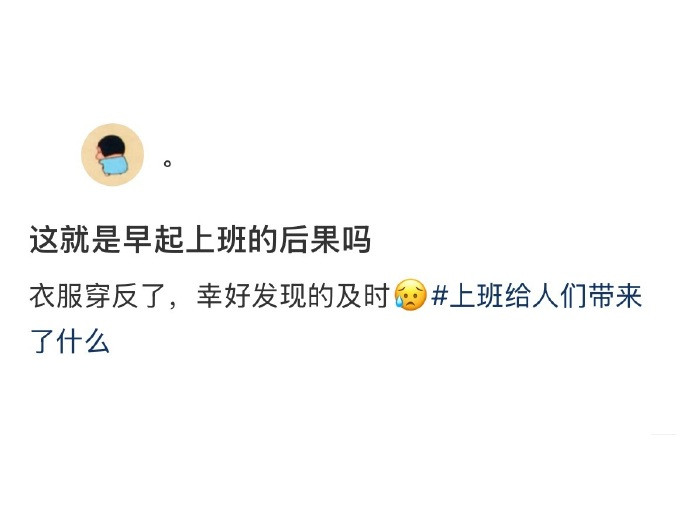Open the Shin-chan avatar profile picture
This screenshot has width=690, height=519.
(112, 155)
